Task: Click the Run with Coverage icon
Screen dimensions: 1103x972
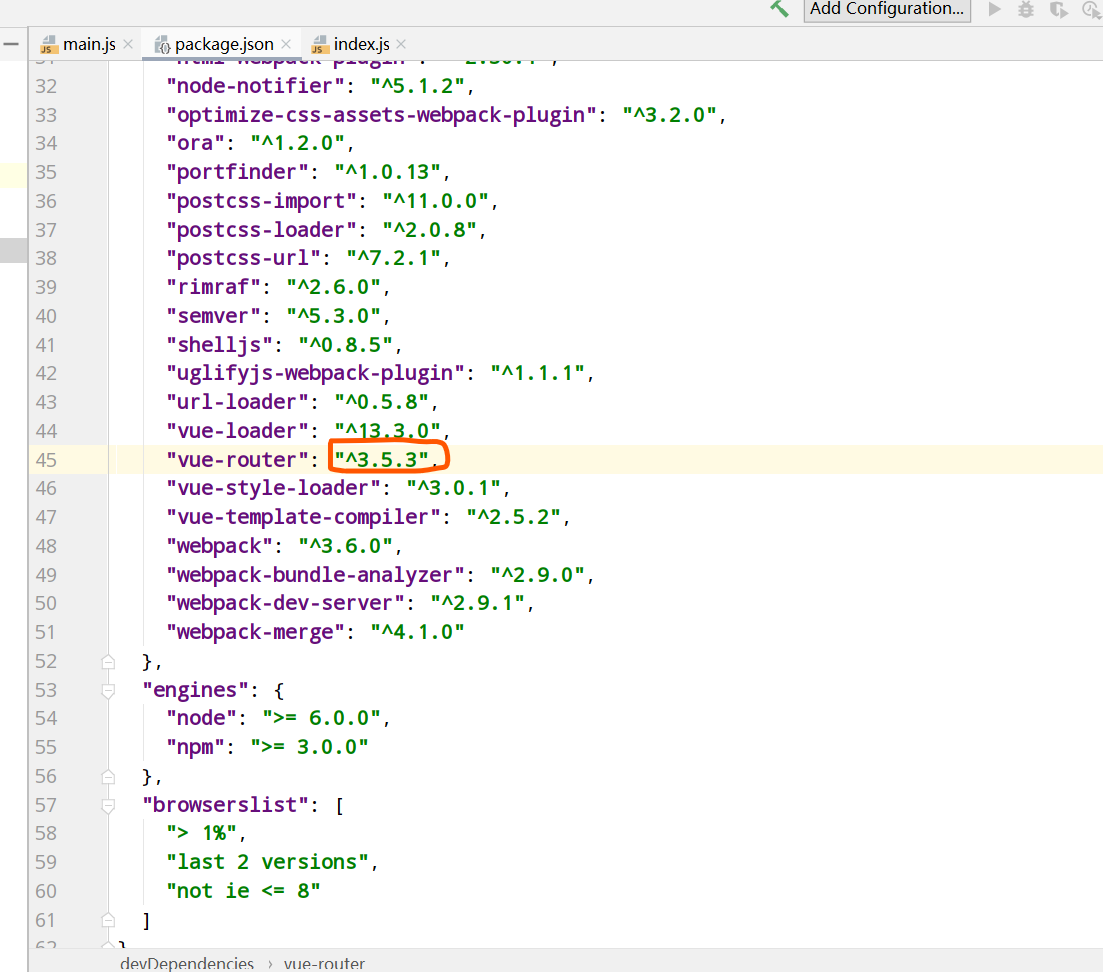Action: click(x=1059, y=9)
